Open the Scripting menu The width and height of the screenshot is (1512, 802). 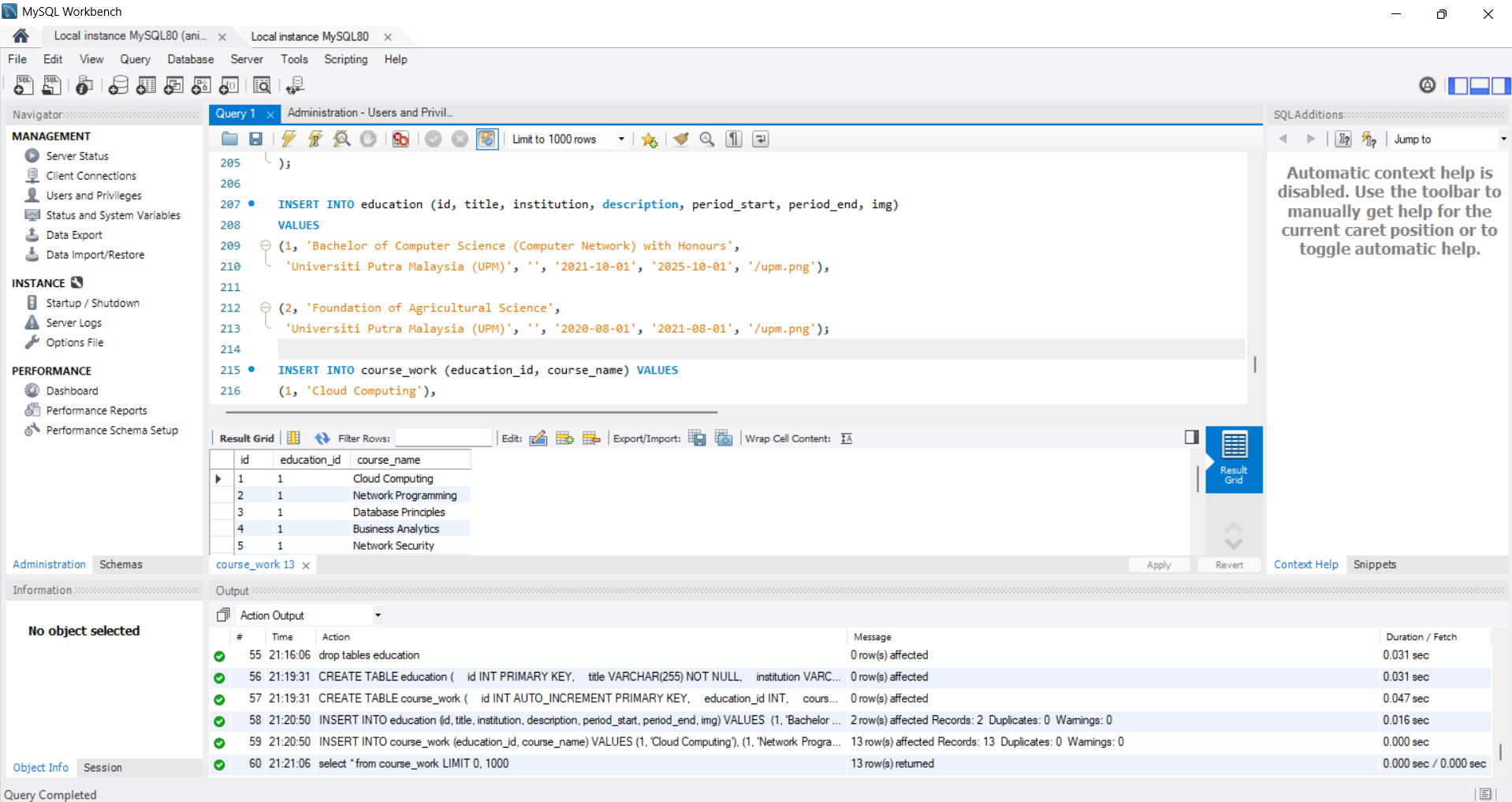pyautogui.click(x=345, y=59)
